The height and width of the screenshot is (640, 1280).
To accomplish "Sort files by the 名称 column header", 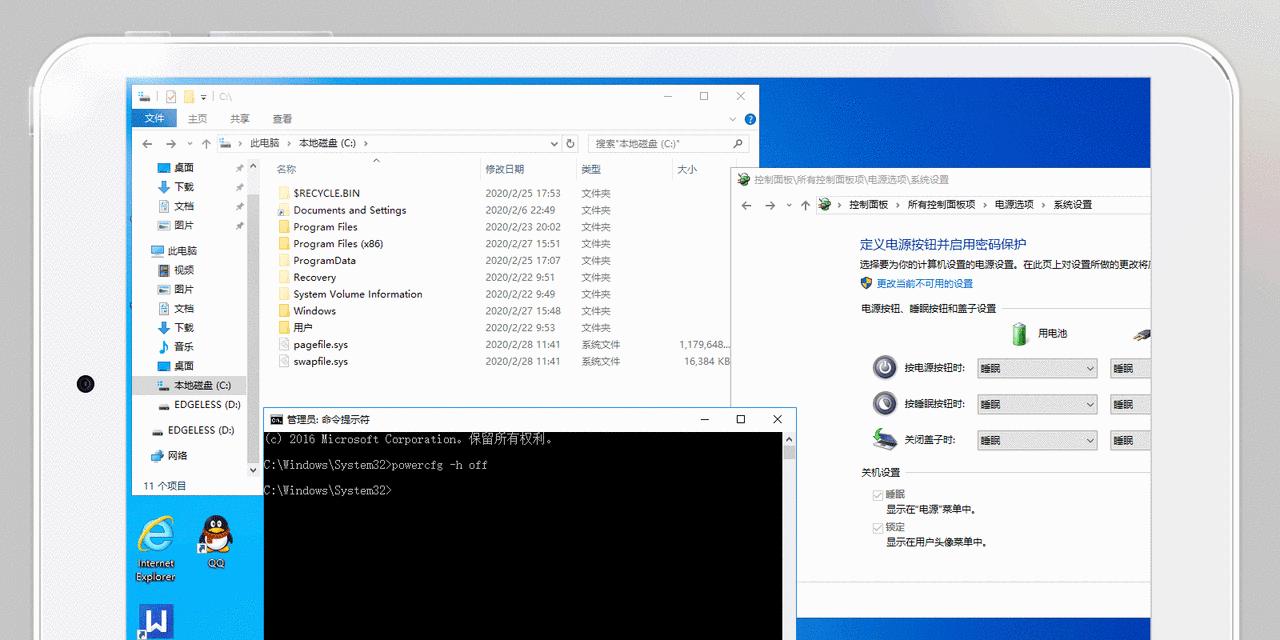I will click(286, 170).
